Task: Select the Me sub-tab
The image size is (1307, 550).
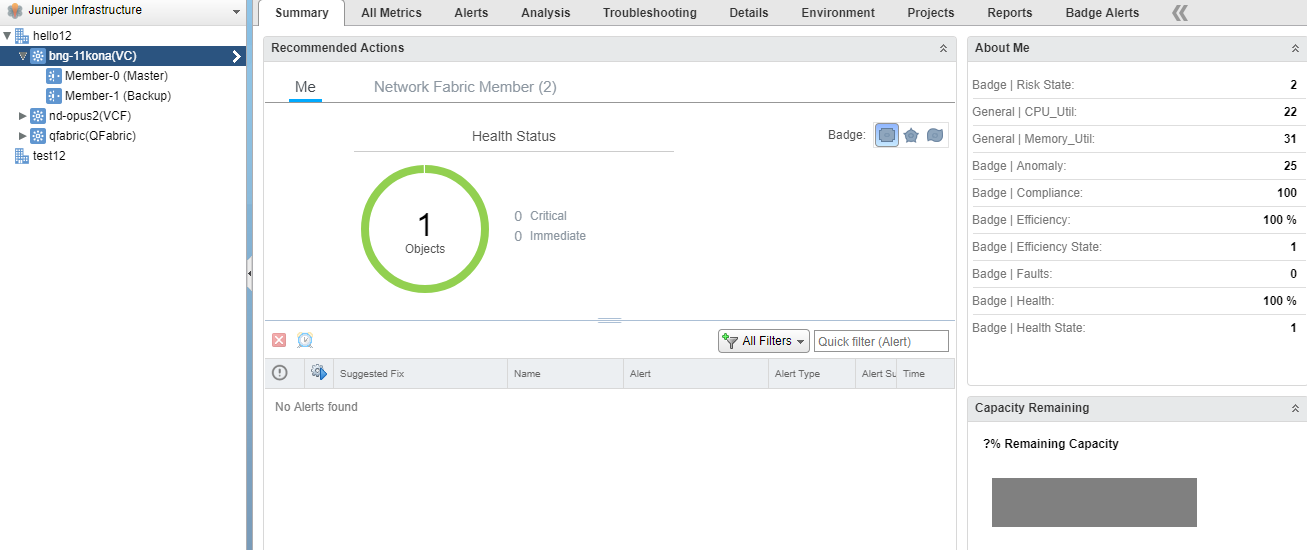Action: (x=305, y=87)
